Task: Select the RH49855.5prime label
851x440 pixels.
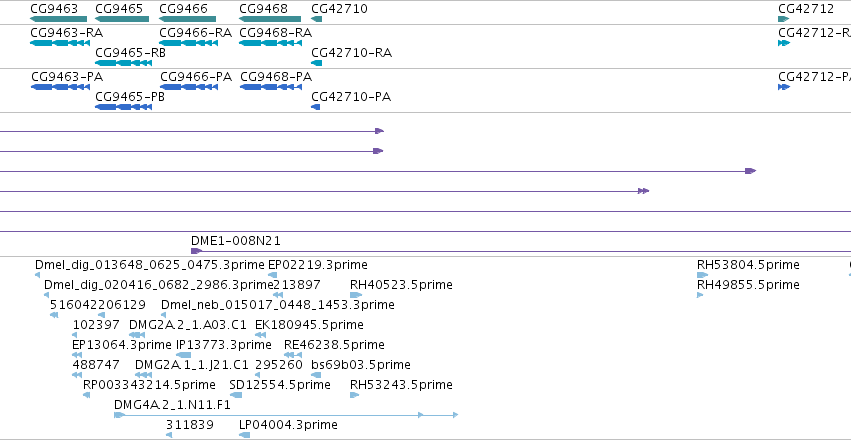Action: tap(748, 285)
